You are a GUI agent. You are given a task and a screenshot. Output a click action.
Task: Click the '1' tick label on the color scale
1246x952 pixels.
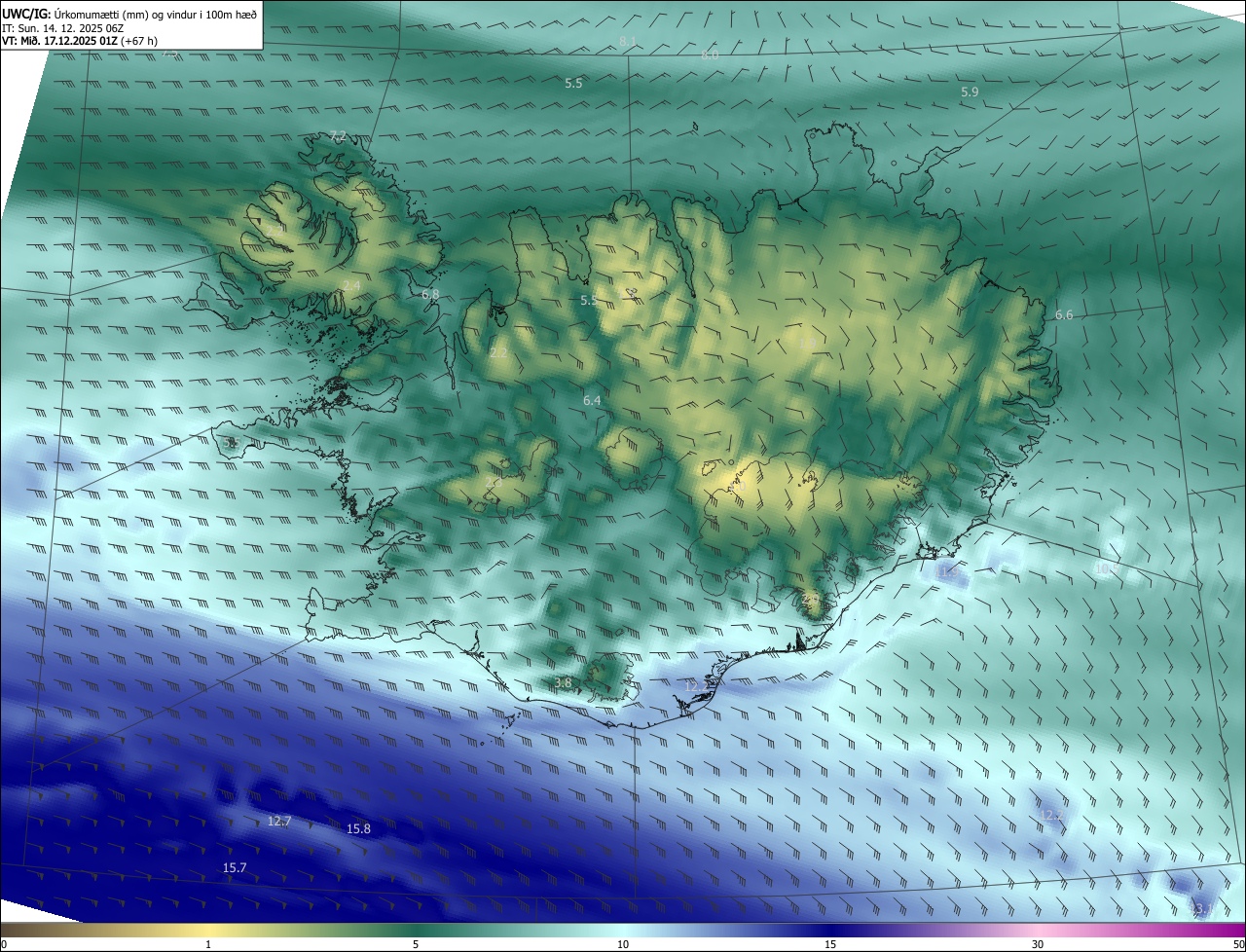[208, 944]
